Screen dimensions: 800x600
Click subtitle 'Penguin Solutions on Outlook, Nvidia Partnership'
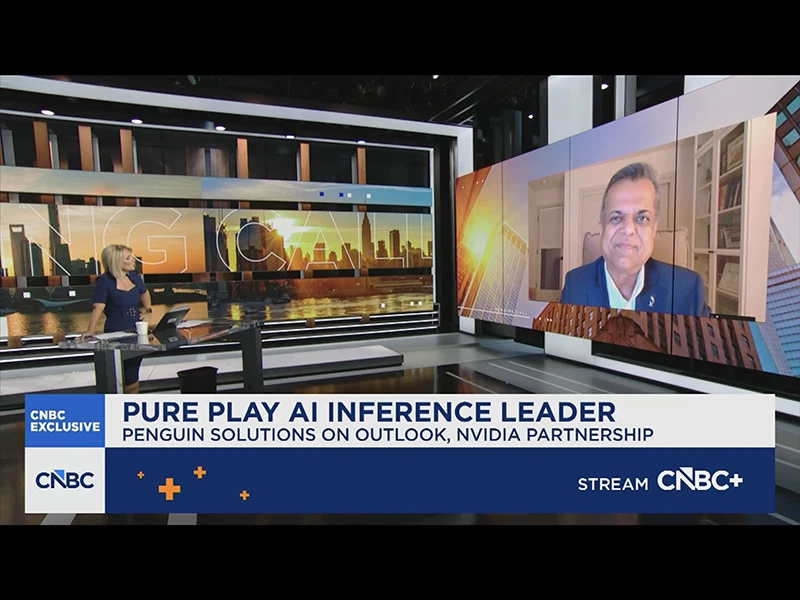(388, 435)
